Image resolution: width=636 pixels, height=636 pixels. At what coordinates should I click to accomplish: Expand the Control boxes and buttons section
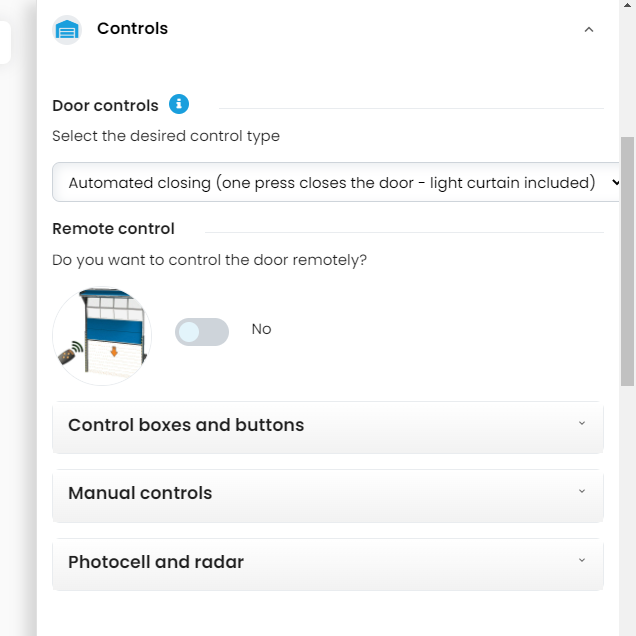[186, 425]
